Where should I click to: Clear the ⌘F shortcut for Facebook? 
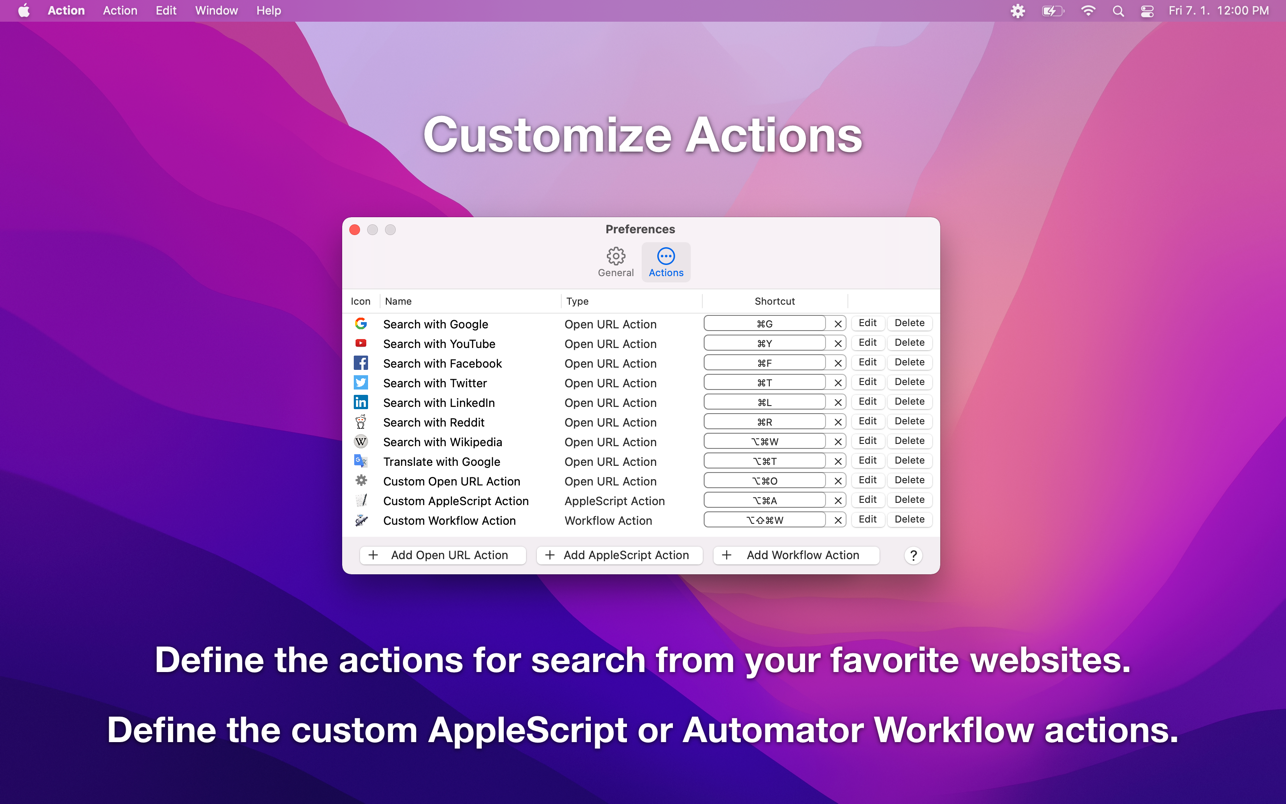click(838, 363)
